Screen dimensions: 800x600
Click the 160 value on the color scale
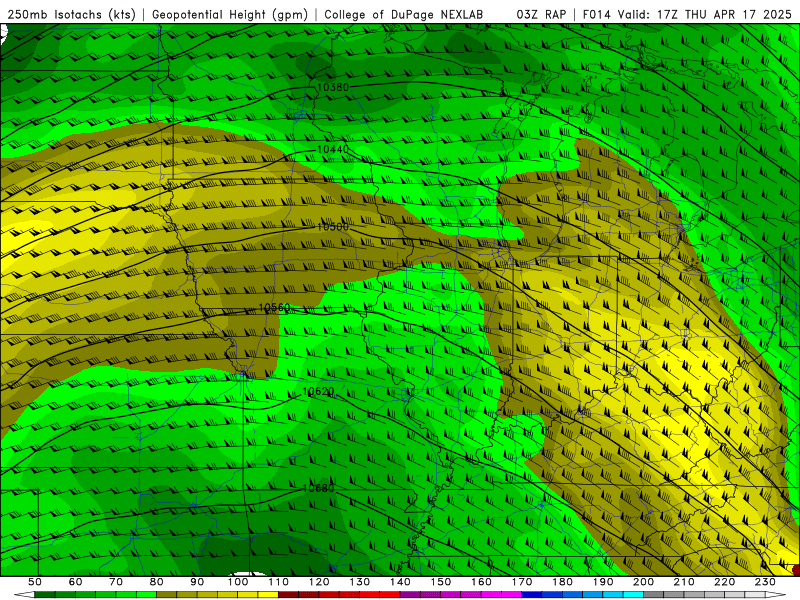481,582
